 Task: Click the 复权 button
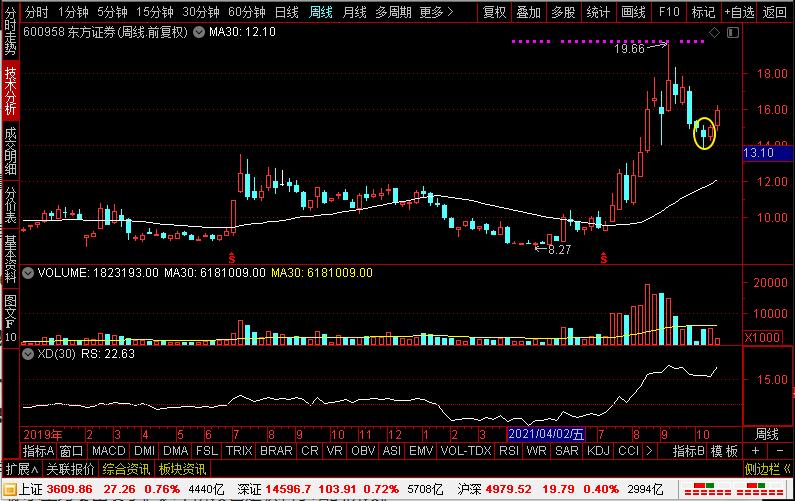click(494, 12)
